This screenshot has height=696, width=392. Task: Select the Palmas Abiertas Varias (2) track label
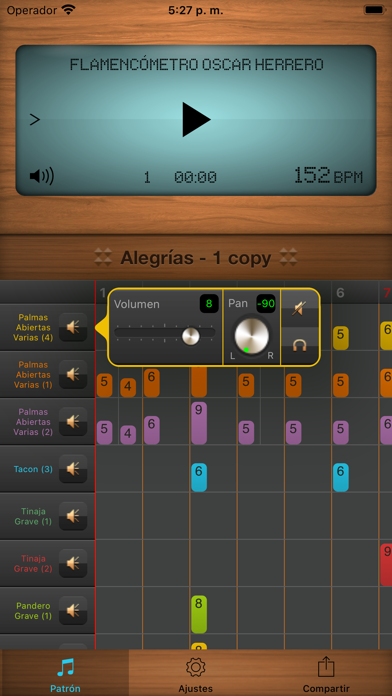coord(33,422)
